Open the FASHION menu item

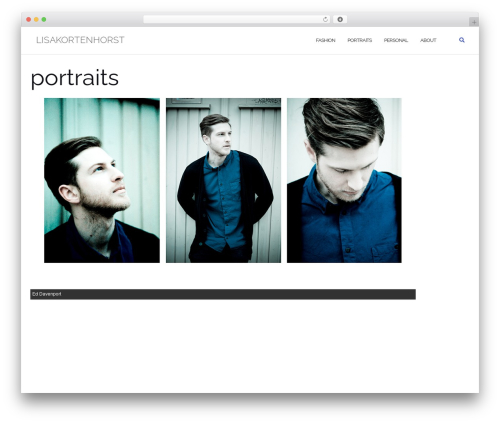(x=325, y=40)
